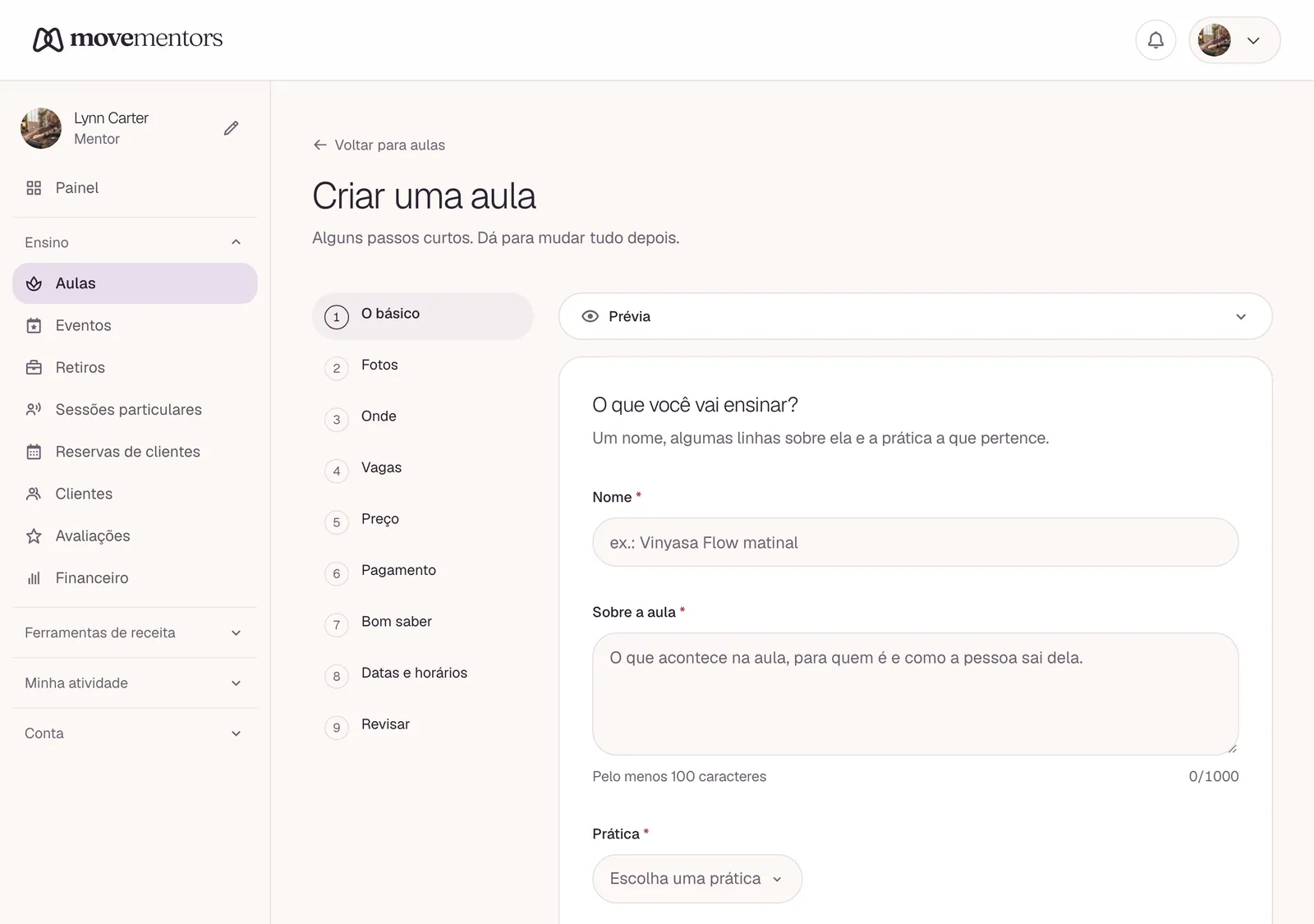Screen dimensions: 1314x924
Task: Click the movementors logo
Action: [128, 39]
